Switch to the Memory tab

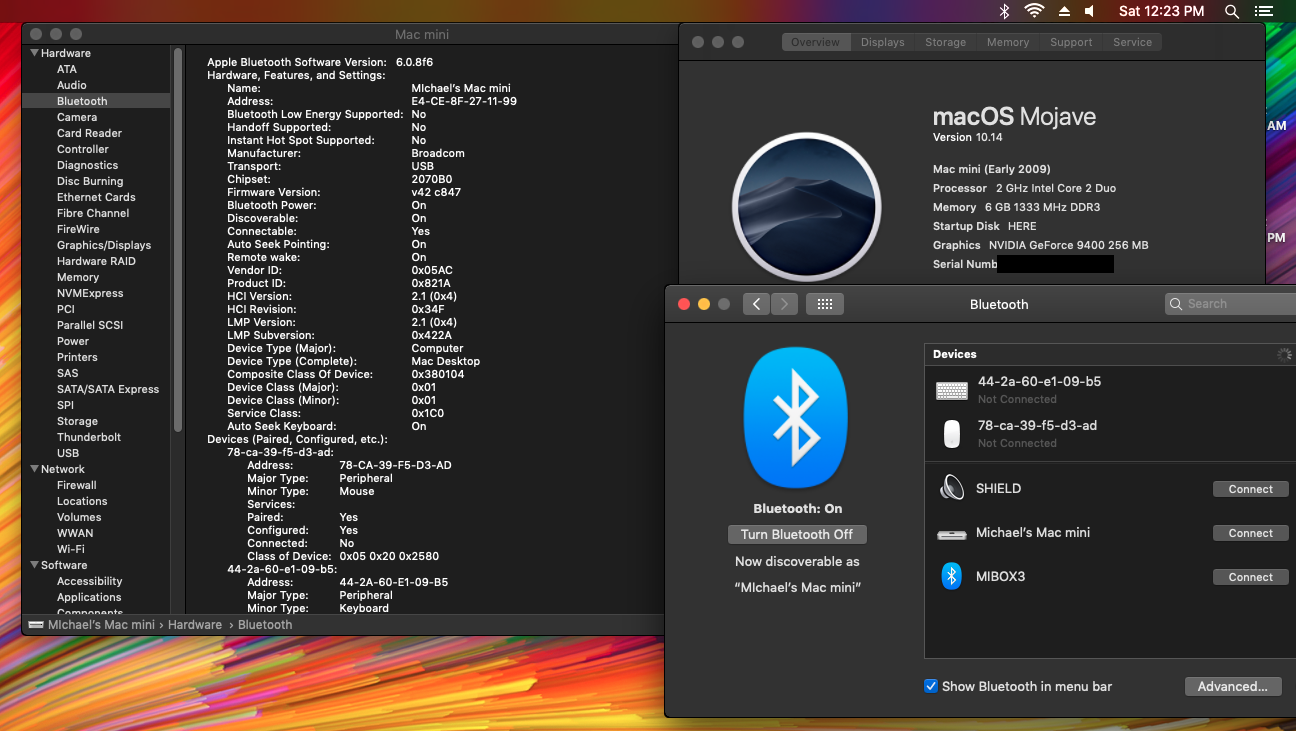1007,42
